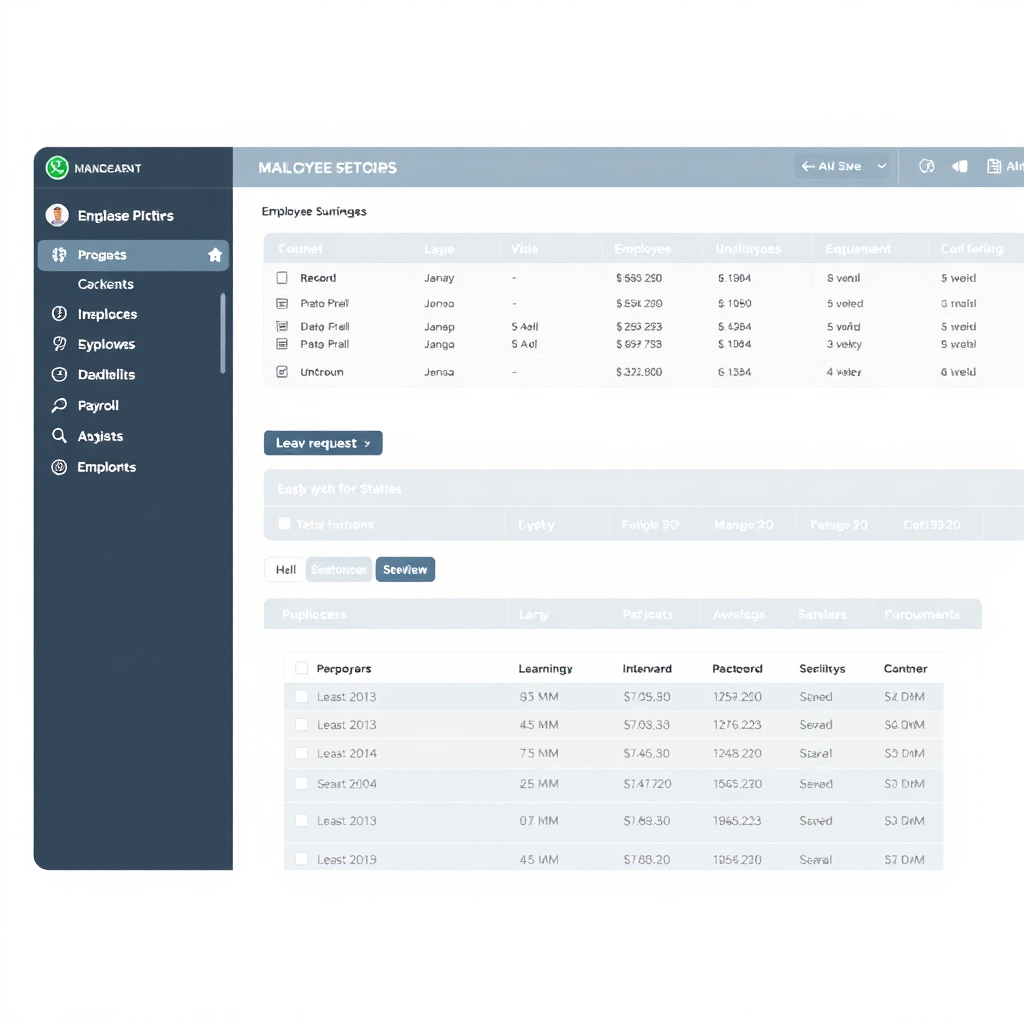The image size is (1024, 1024).
Task: Click the user avatar beside Enplase Pictirs
Action: click(57, 215)
